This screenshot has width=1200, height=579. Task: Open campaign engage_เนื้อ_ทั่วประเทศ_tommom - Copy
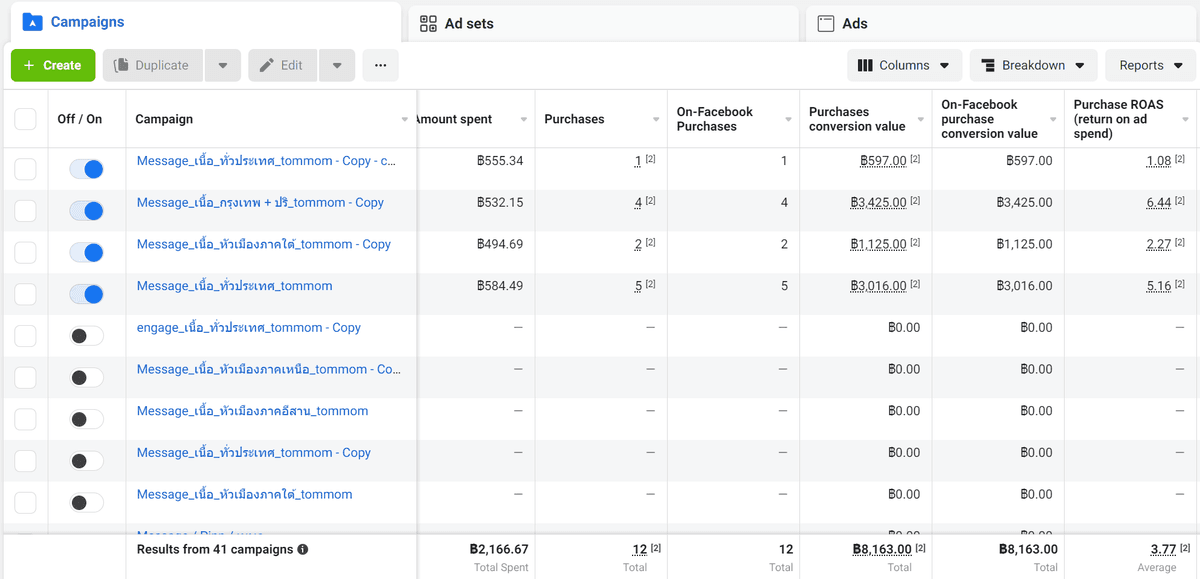(249, 328)
